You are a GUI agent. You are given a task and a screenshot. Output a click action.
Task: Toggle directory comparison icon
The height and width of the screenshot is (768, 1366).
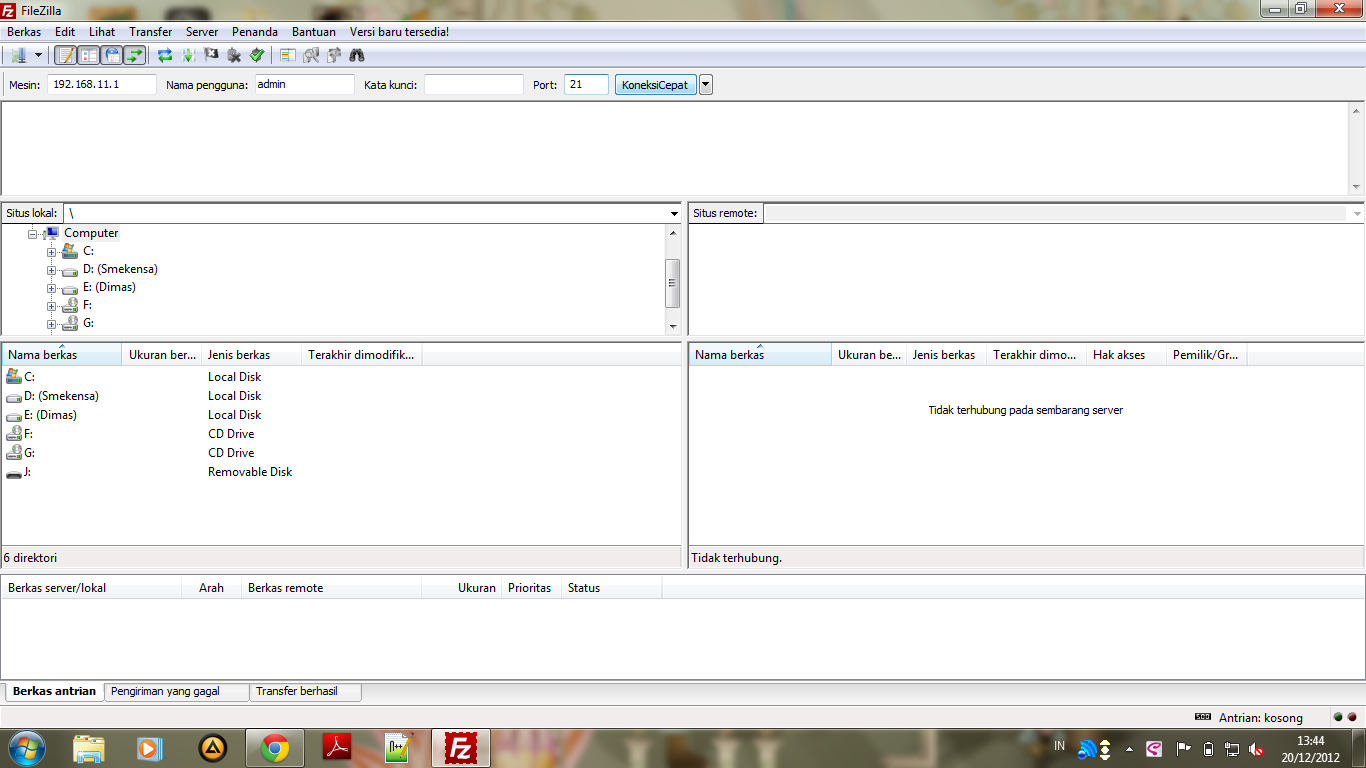(x=311, y=55)
